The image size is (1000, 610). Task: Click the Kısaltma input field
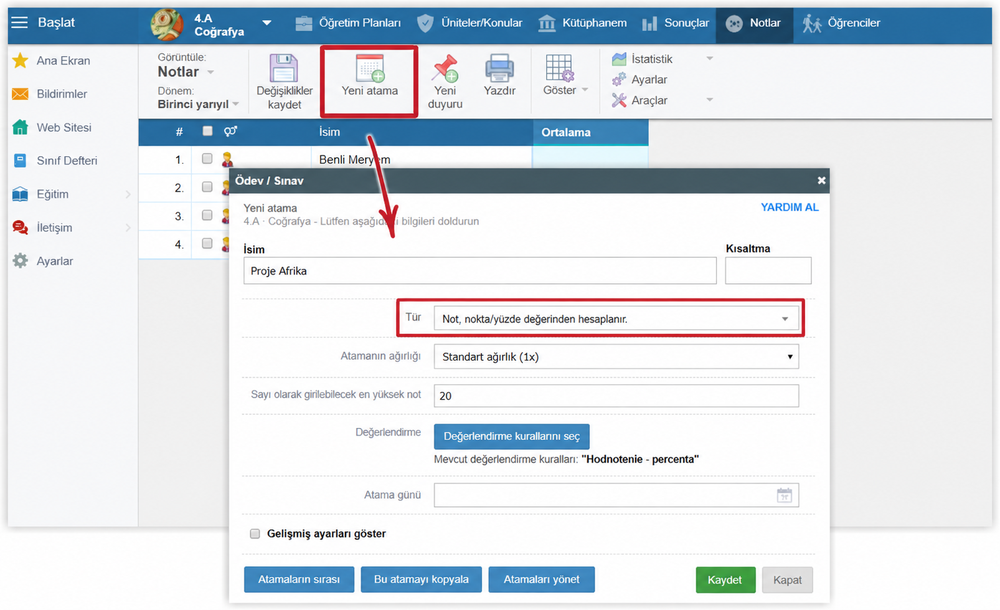click(x=768, y=271)
